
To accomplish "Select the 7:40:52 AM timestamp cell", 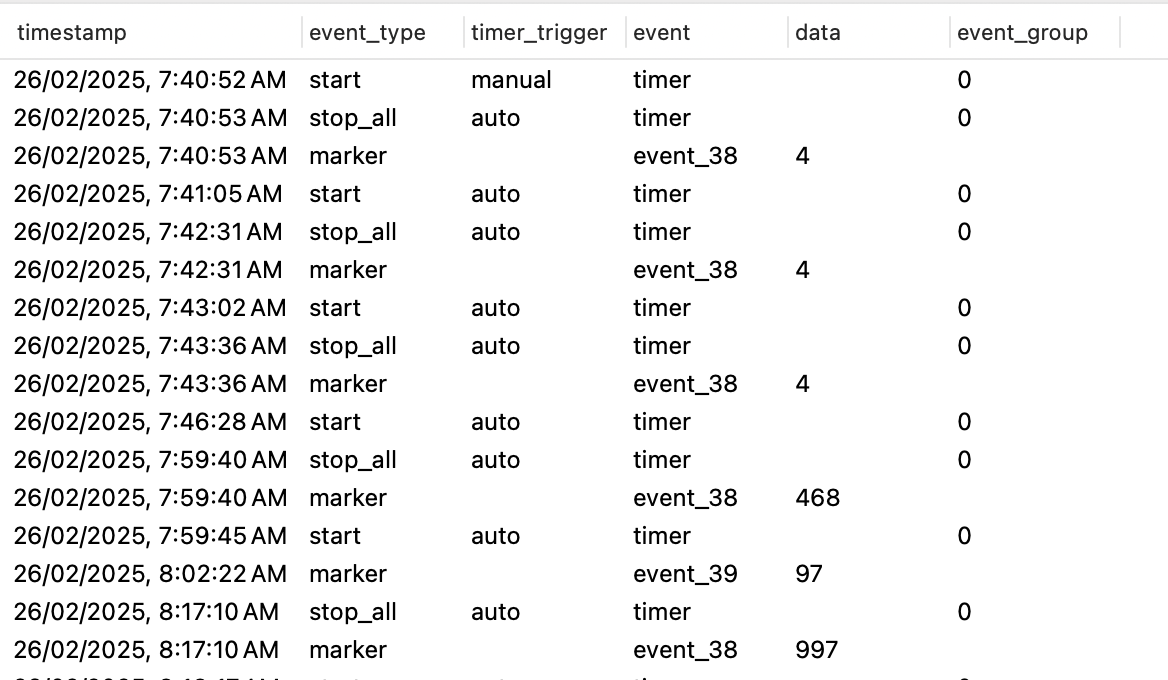I will click(x=150, y=80).
